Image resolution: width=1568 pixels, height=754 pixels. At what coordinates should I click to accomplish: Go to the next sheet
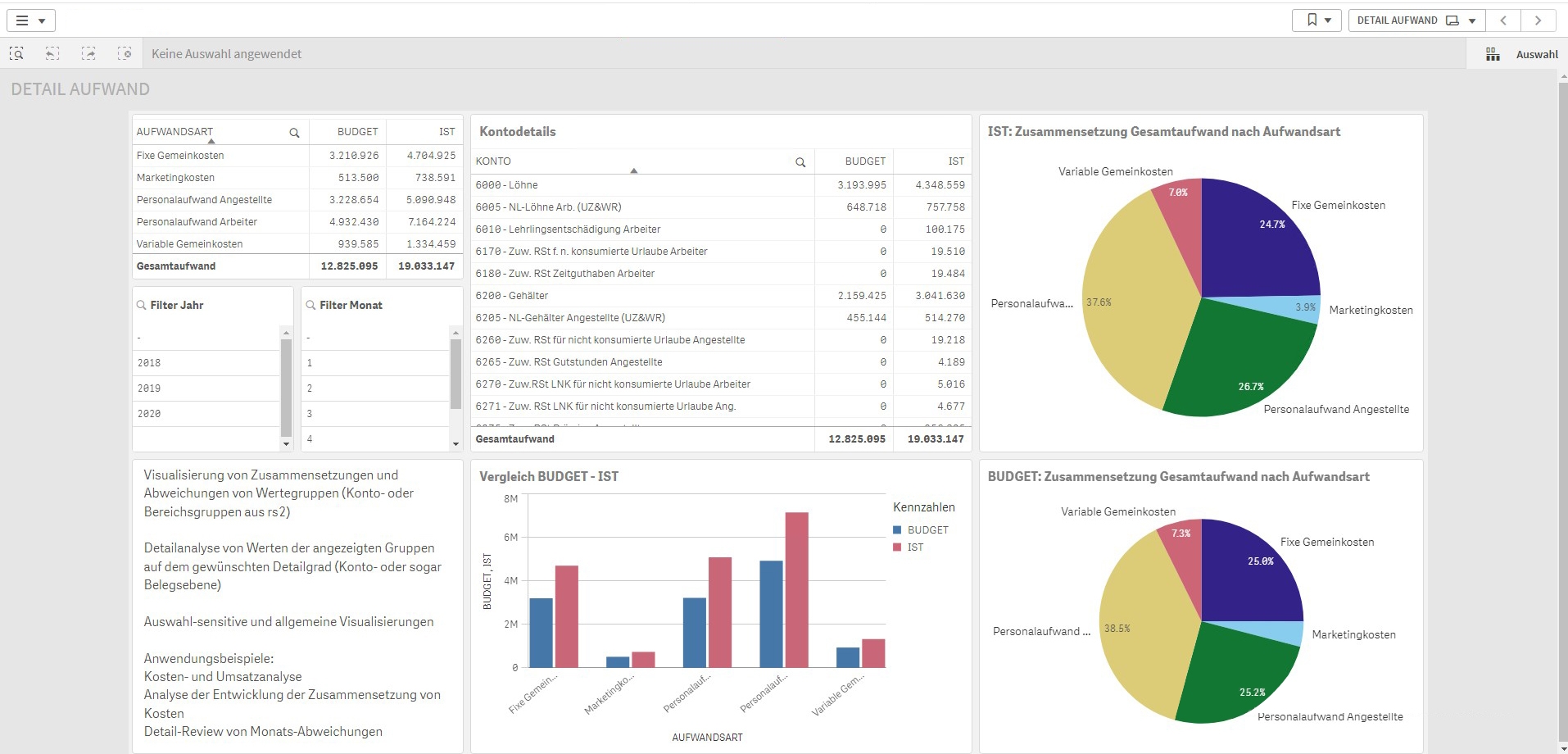click(1538, 20)
